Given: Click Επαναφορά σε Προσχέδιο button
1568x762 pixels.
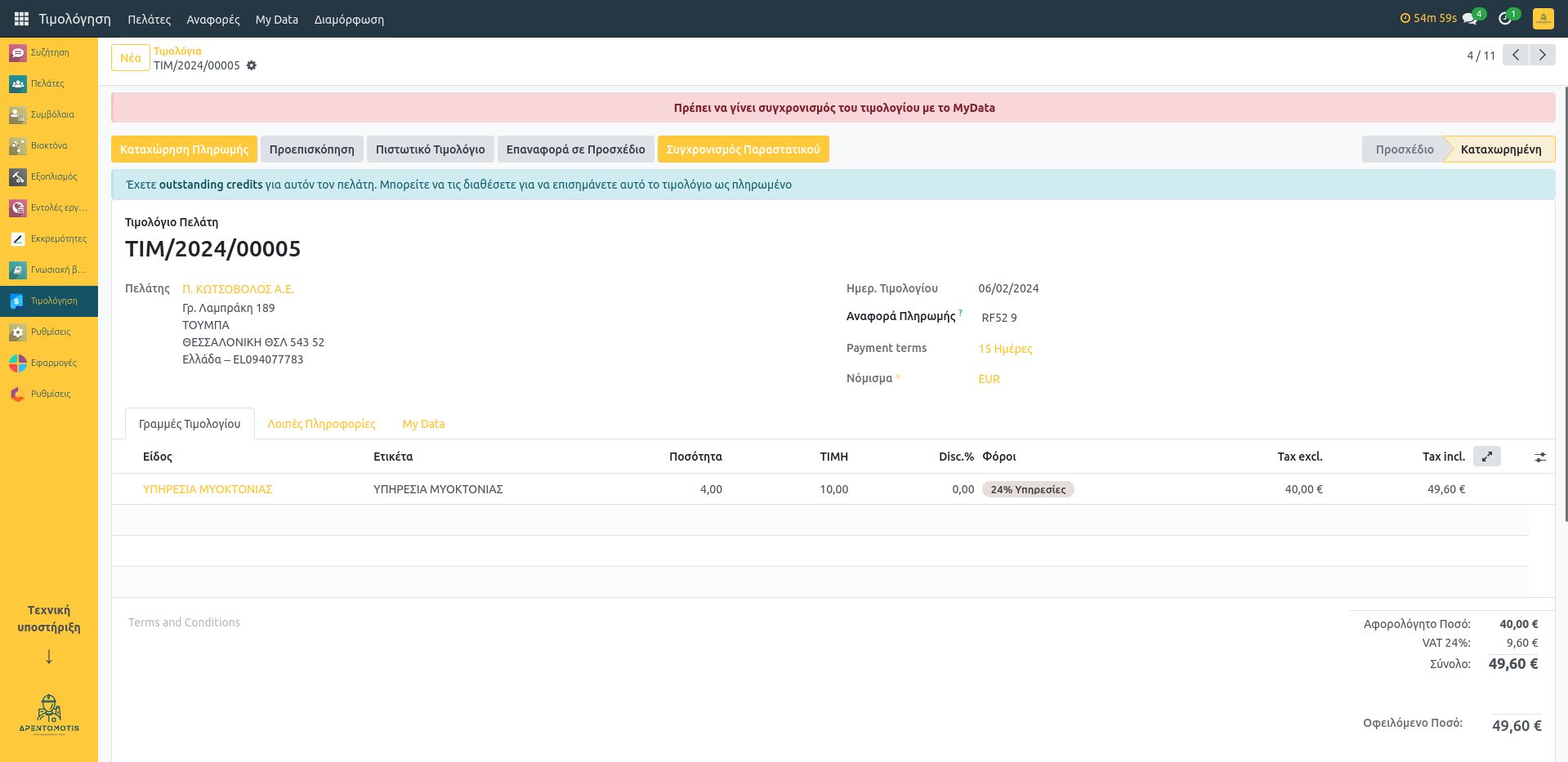Looking at the screenshot, I should point(576,149).
